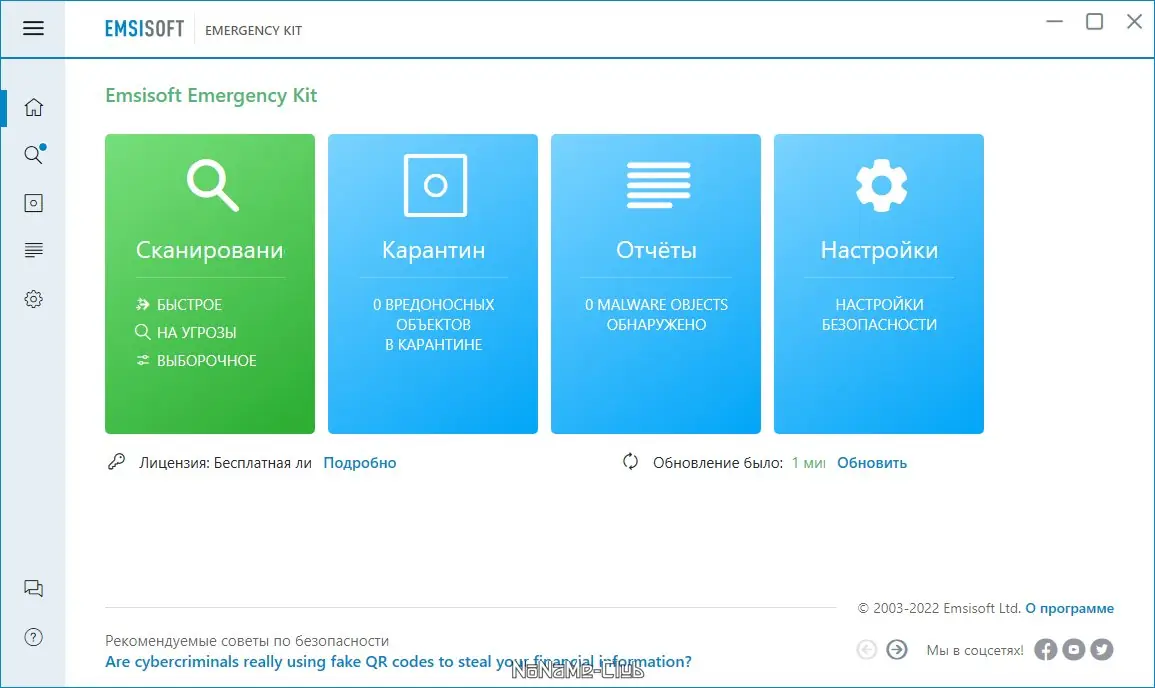Minimize the Emsisoft window

tap(1055, 21)
